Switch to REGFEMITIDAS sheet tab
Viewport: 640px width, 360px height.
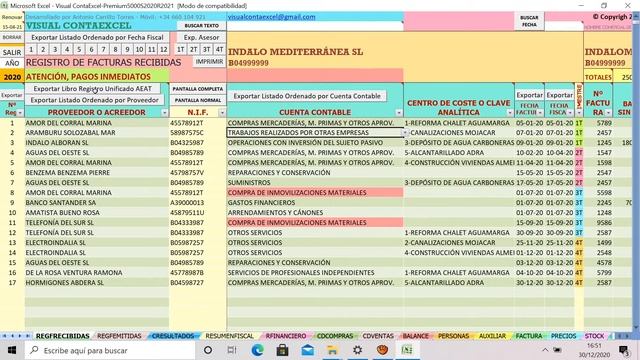[119, 336]
